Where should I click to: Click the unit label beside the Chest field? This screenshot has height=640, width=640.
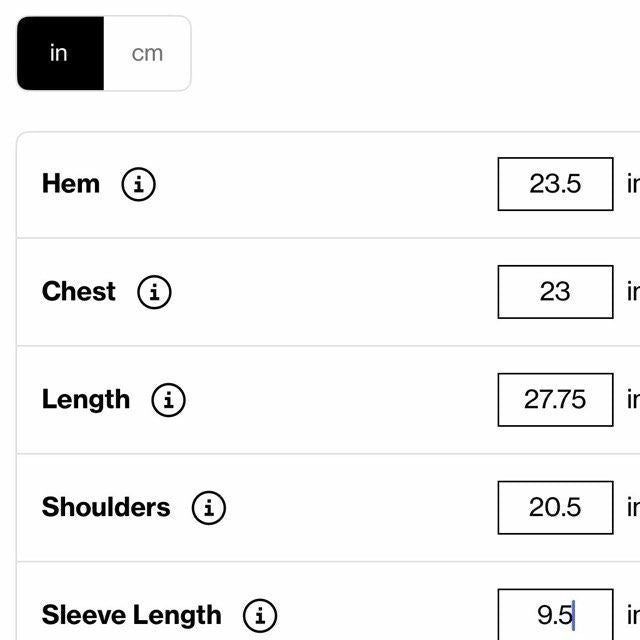(632, 292)
